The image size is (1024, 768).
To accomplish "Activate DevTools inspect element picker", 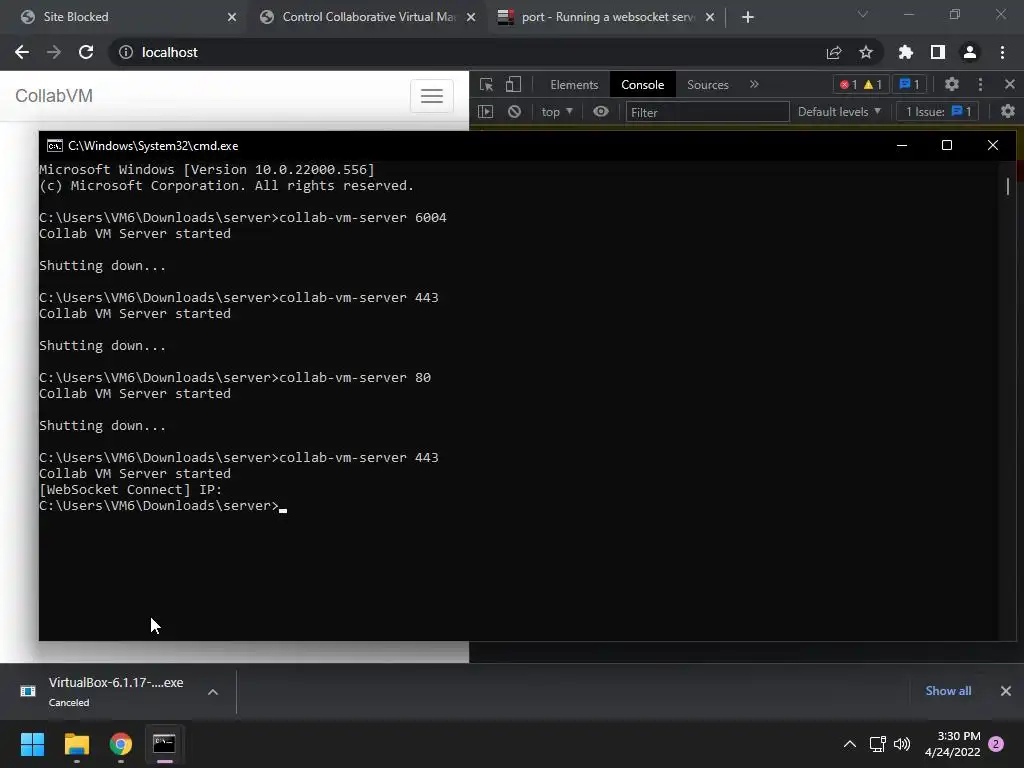I will click(487, 84).
